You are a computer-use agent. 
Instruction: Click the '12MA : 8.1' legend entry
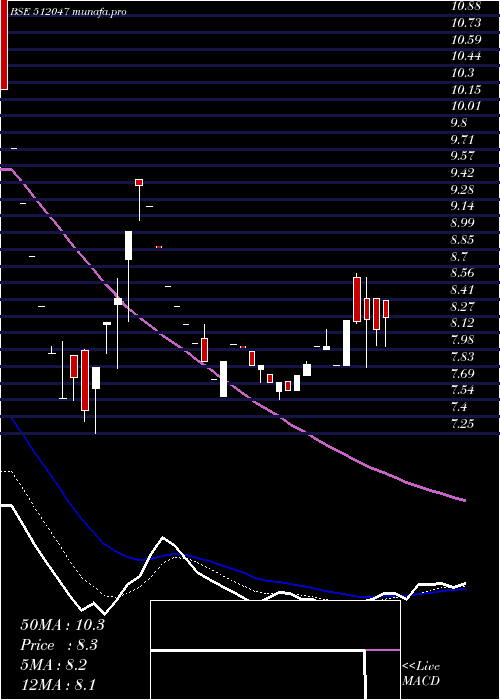(x=58, y=685)
